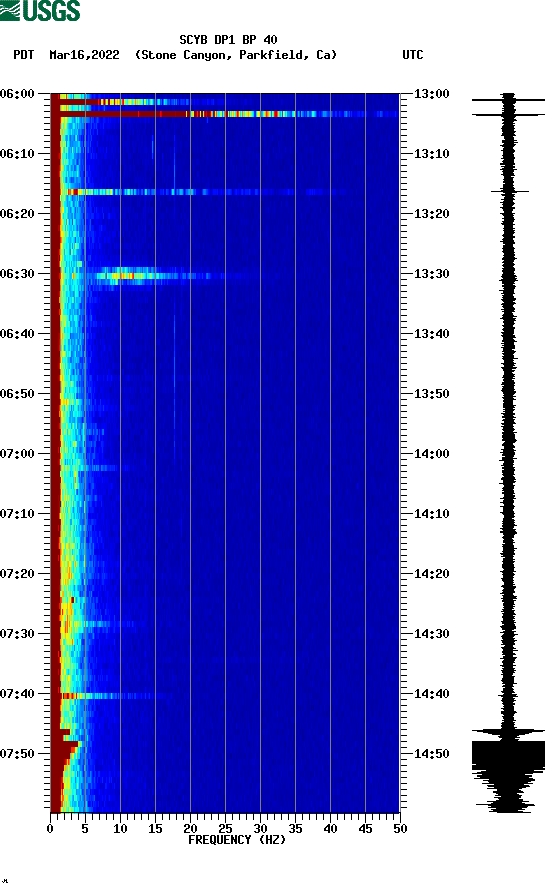Image resolution: width=552 pixels, height=892 pixels.
Task: Click the 50 Hz frequency tick label
Action: coord(400,829)
